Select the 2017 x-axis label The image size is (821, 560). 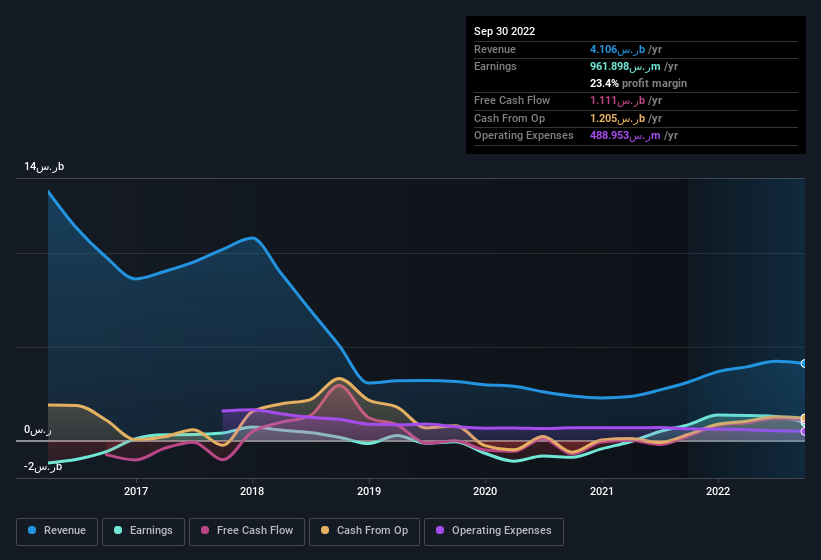click(136, 491)
